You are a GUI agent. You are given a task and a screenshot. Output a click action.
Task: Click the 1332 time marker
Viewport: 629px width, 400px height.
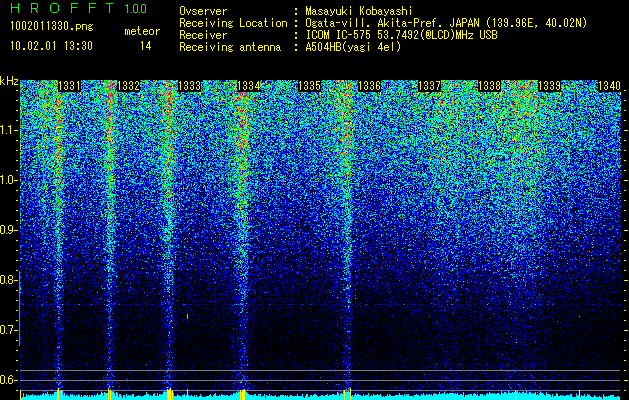click(128, 86)
